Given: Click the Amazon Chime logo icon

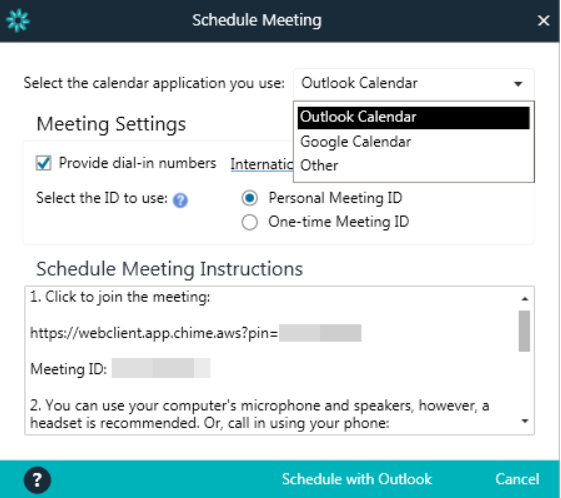Looking at the screenshot, I should [x=18, y=20].
